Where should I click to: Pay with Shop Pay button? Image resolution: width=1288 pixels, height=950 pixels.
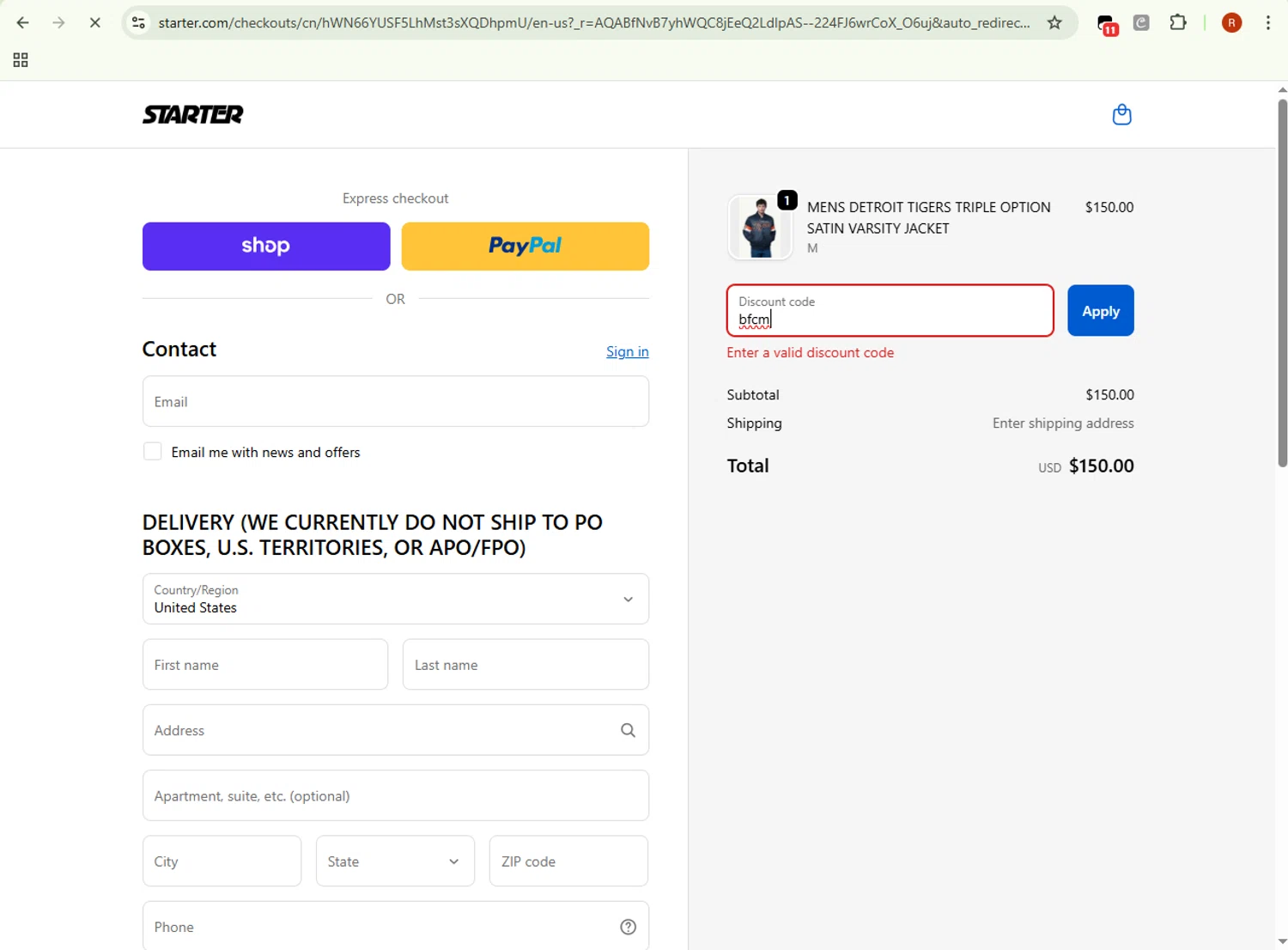pyautogui.click(x=266, y=247)
